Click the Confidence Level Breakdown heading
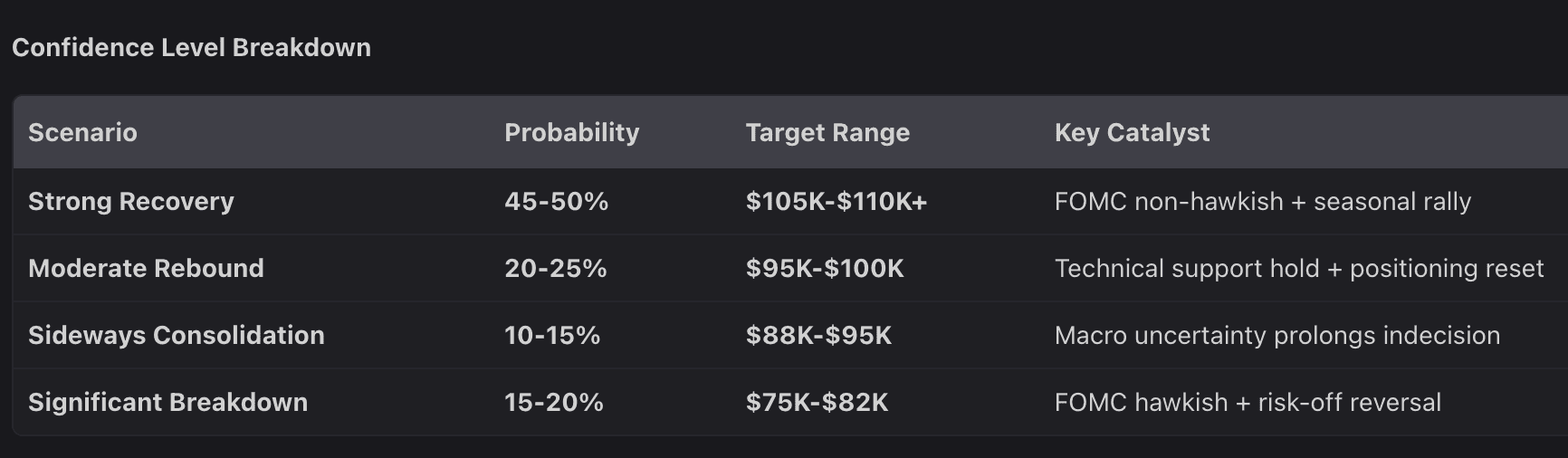Viewport: 1568px width, 458px height. click(x=191, y=48)
